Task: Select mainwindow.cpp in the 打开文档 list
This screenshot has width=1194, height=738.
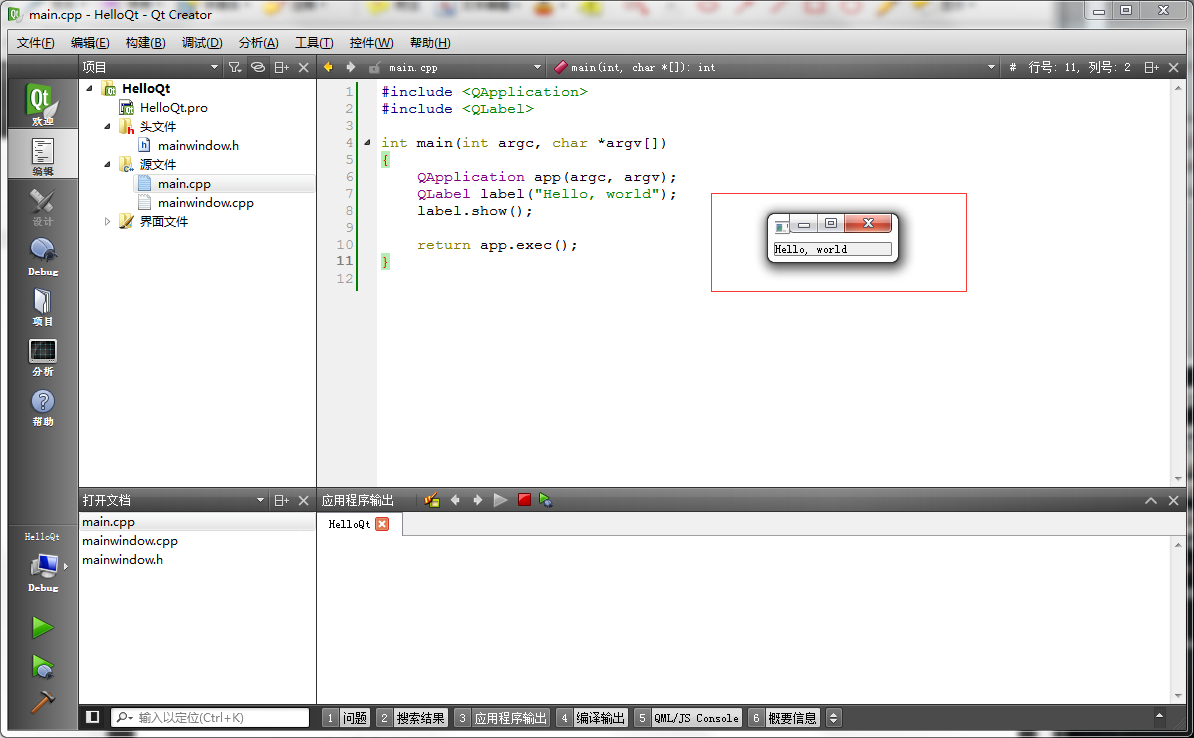Action: [130, 540]
